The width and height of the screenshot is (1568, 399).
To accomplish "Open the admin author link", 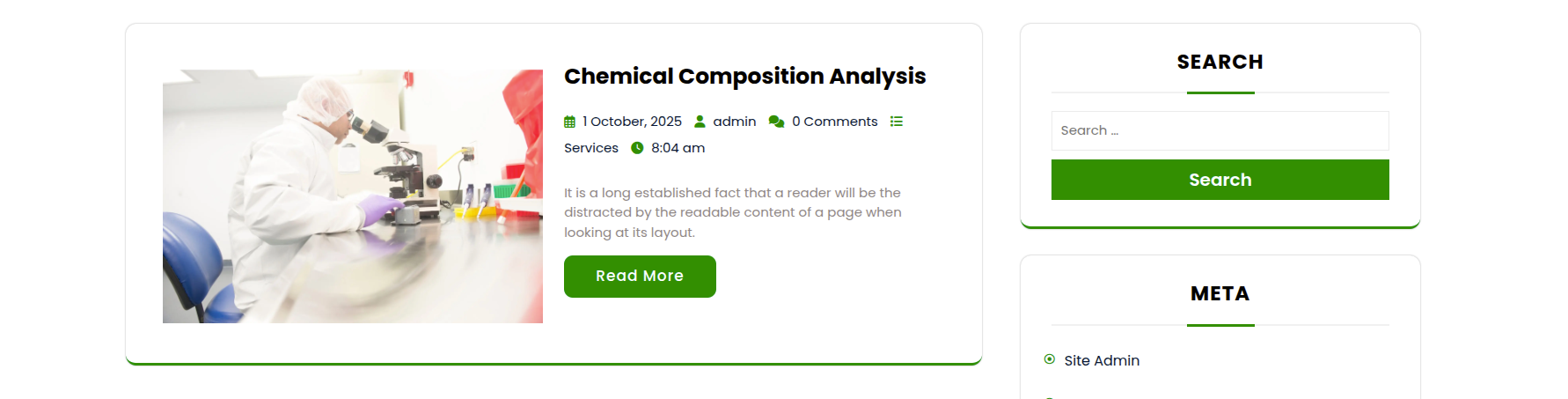I will (735, 122).
